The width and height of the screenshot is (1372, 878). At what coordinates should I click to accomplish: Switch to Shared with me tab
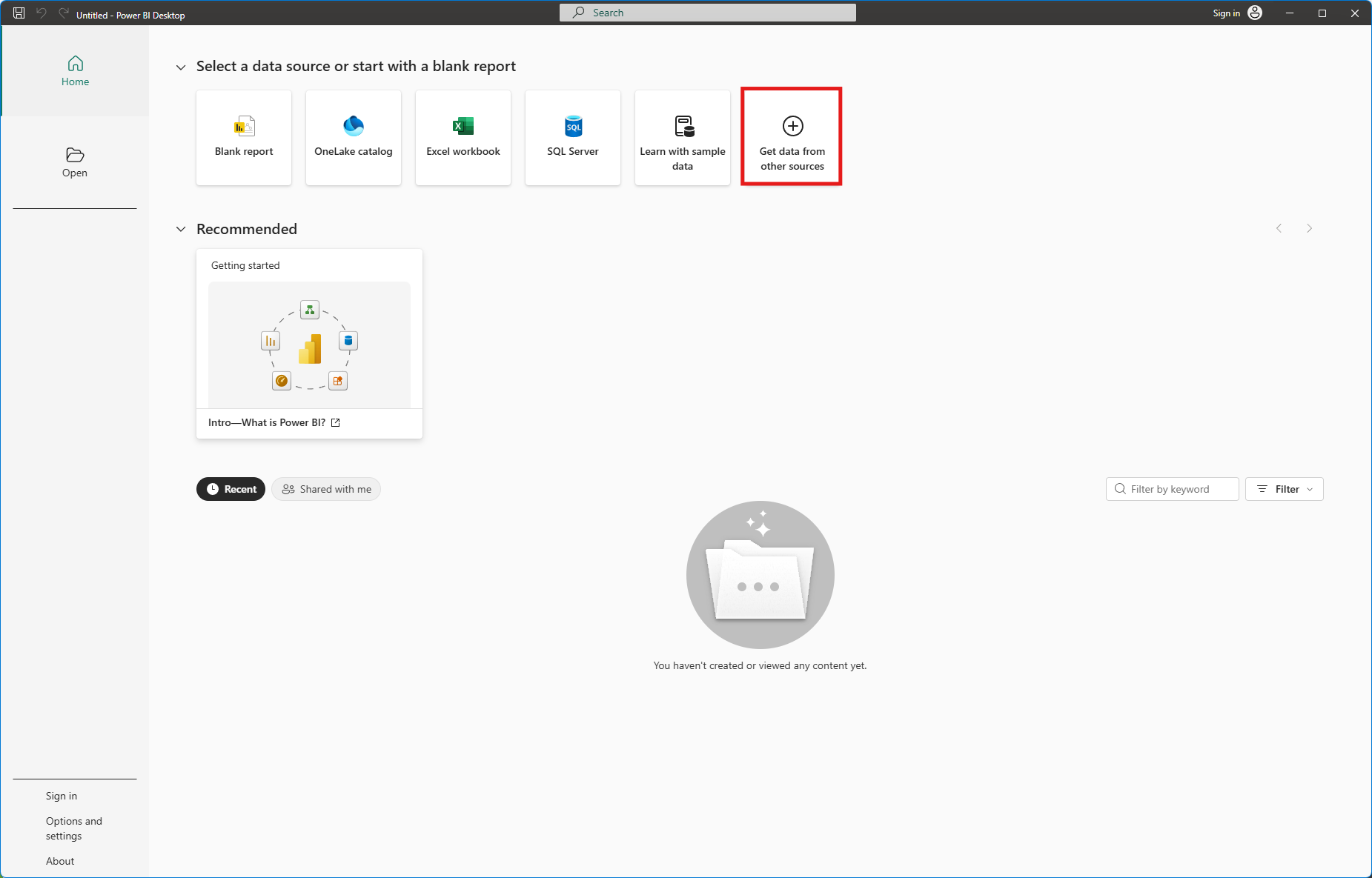pos(326,489)
